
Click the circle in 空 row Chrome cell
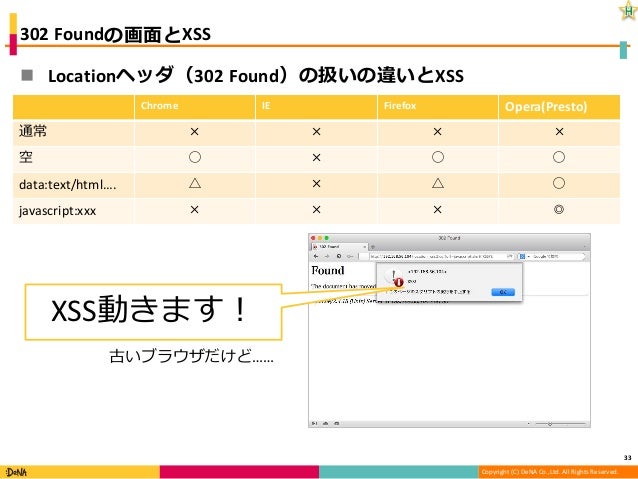tap(195, 157)
